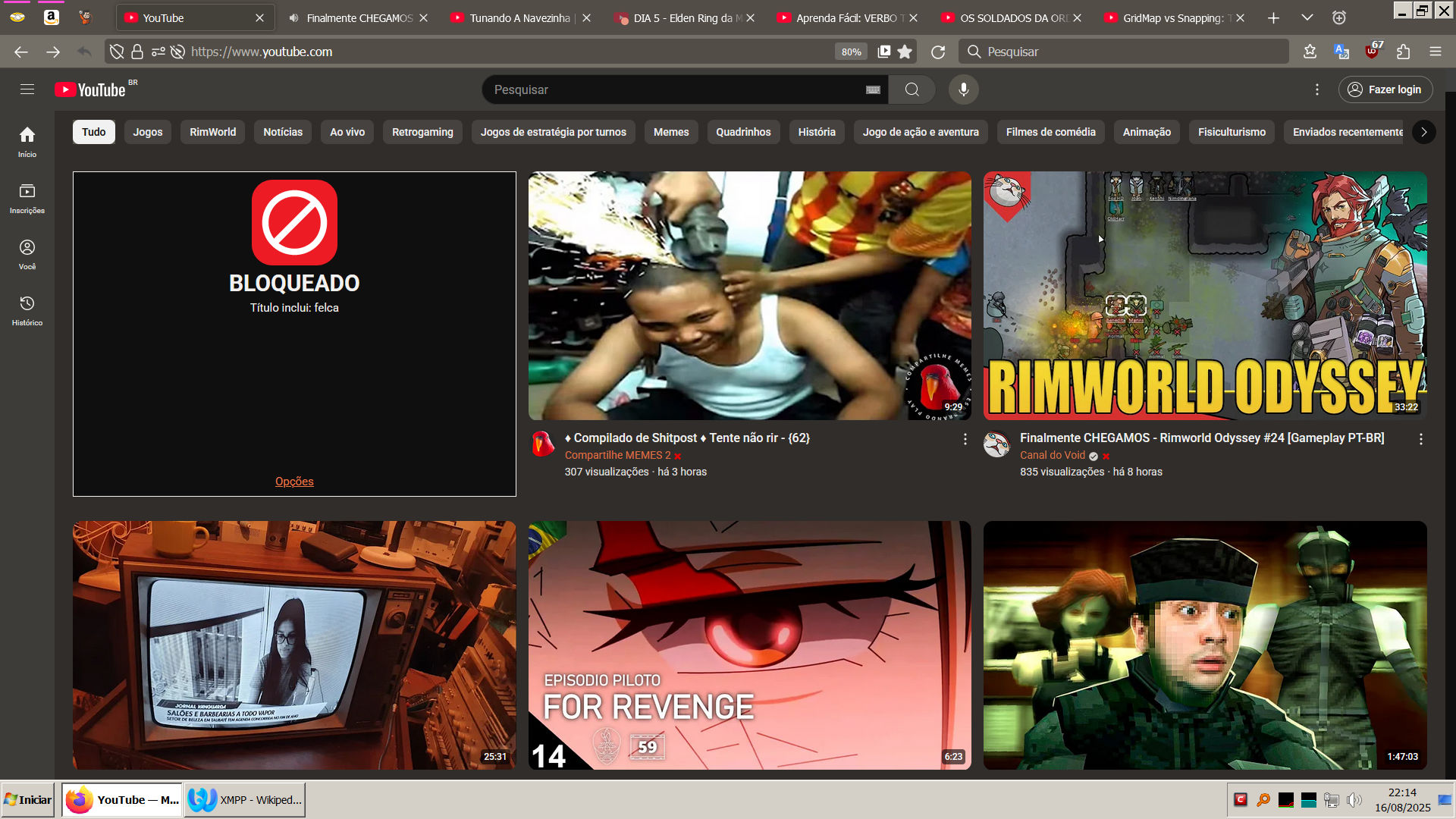1456x819 pixels.
Task: Open YouTube settings three-dot menu
Action: (1317, 89)
